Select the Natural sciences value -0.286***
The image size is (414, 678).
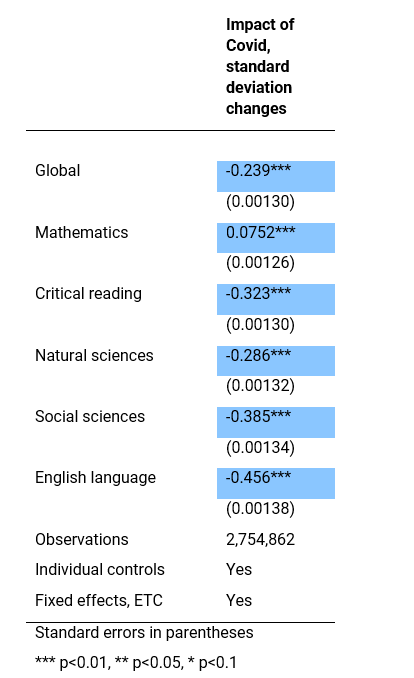click(x=258, y=355)
